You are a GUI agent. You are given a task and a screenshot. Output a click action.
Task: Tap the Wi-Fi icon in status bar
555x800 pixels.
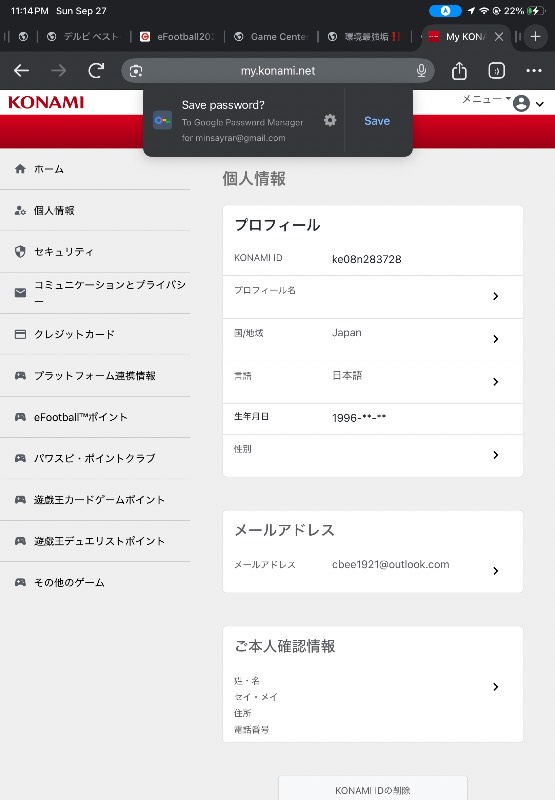tap(483, 11)
